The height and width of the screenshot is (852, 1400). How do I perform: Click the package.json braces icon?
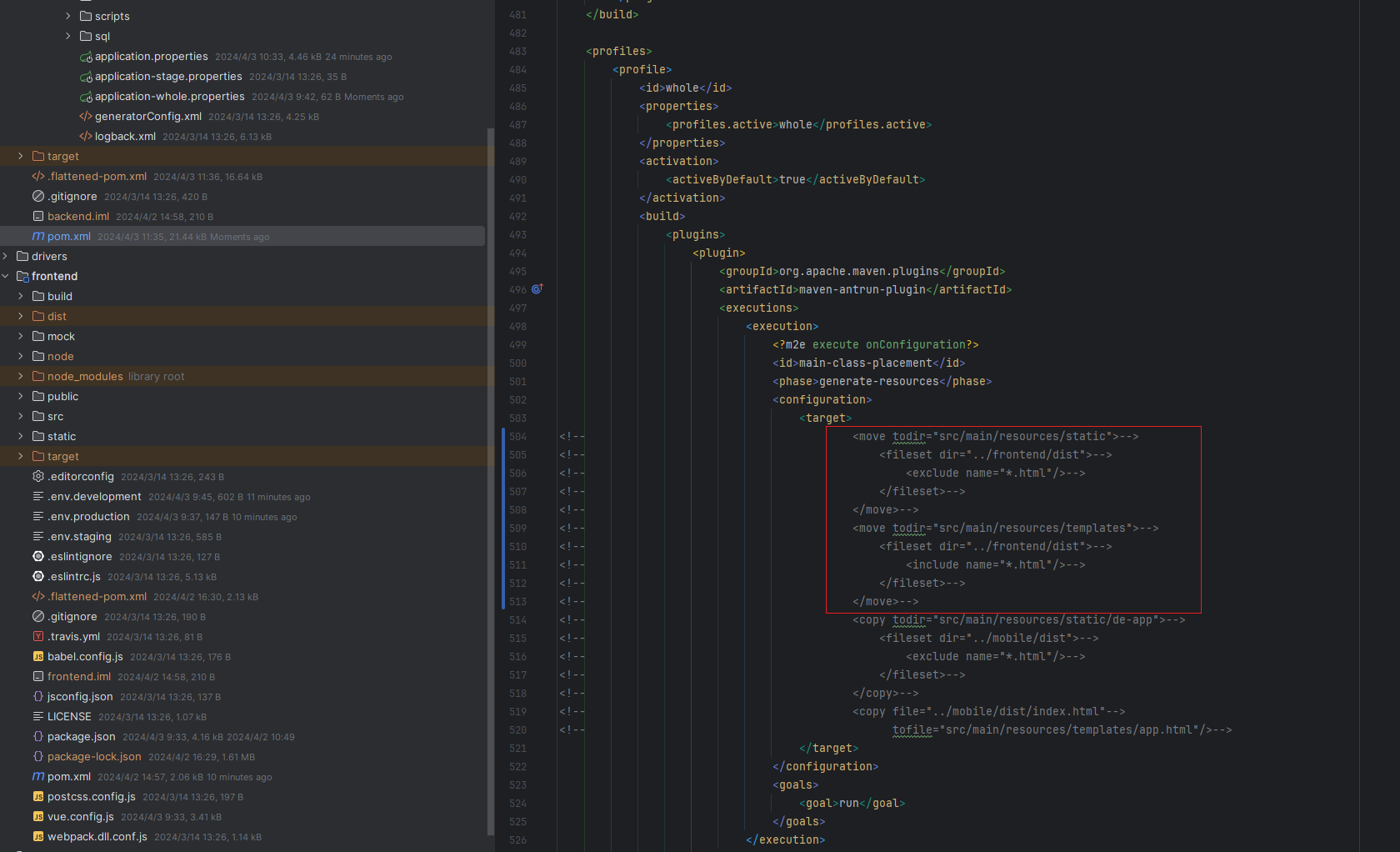click(x=38, y=736)
